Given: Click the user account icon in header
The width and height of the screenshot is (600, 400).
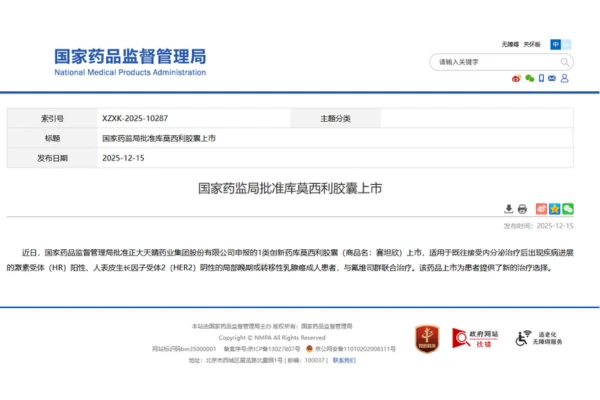Looking at the screenshot, I should (565, 78).
